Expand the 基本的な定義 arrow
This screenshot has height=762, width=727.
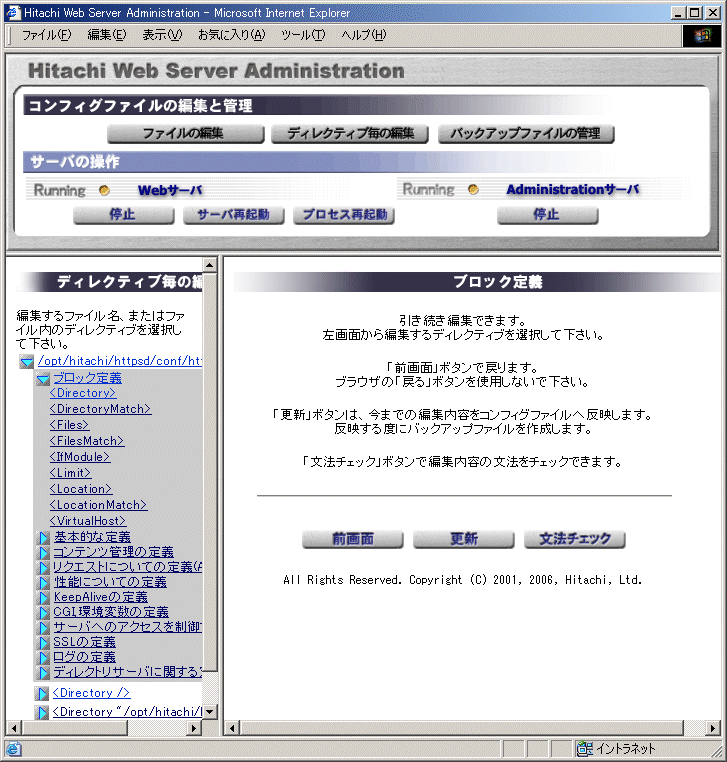point(44,537)
